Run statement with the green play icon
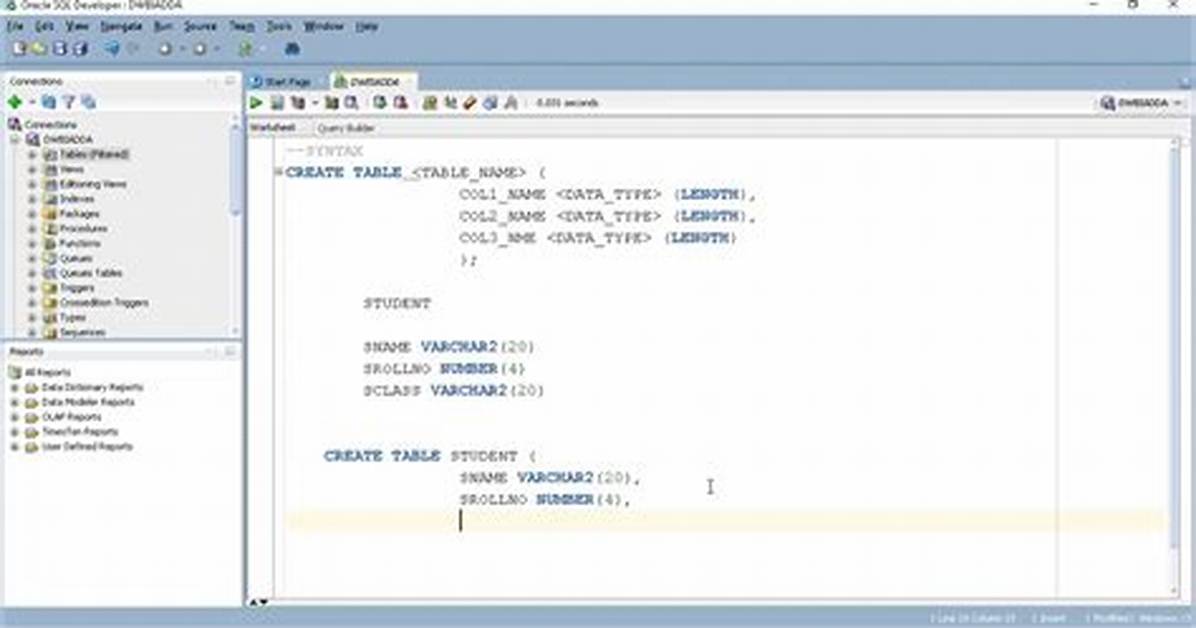Image resolution: width=1196 pixels, height=628 pixels. point(256,103)
